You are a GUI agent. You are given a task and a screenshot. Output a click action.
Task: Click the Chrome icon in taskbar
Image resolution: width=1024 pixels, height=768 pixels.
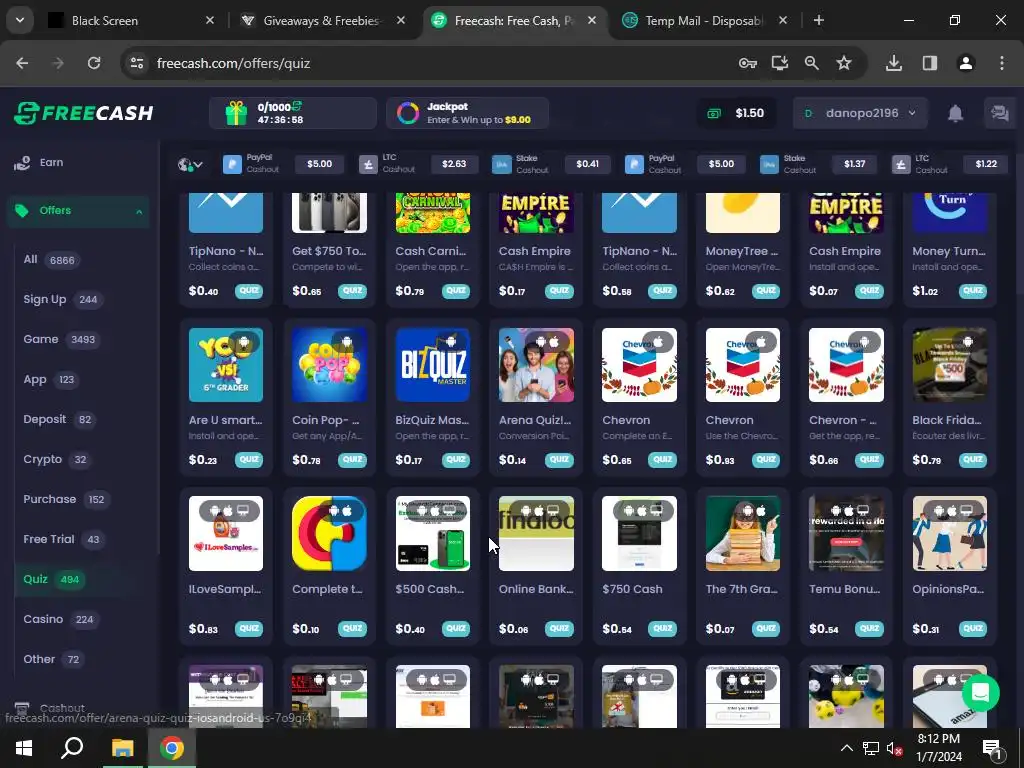tap(172, 748)
